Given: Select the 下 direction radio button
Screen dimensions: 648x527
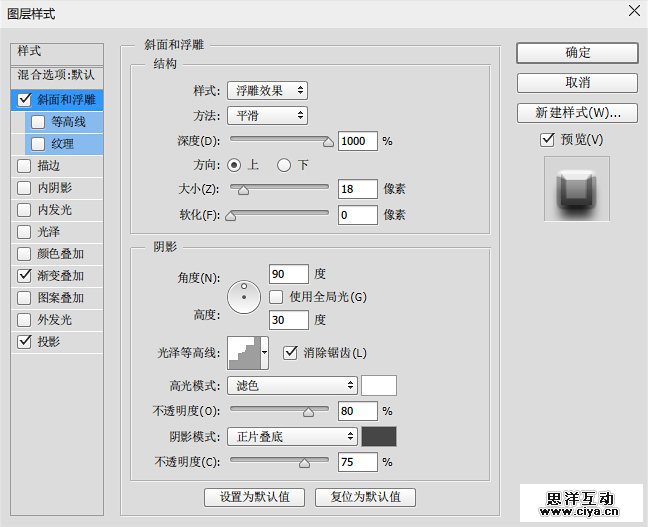Looking at the screenshot, I should pos(284,165).
